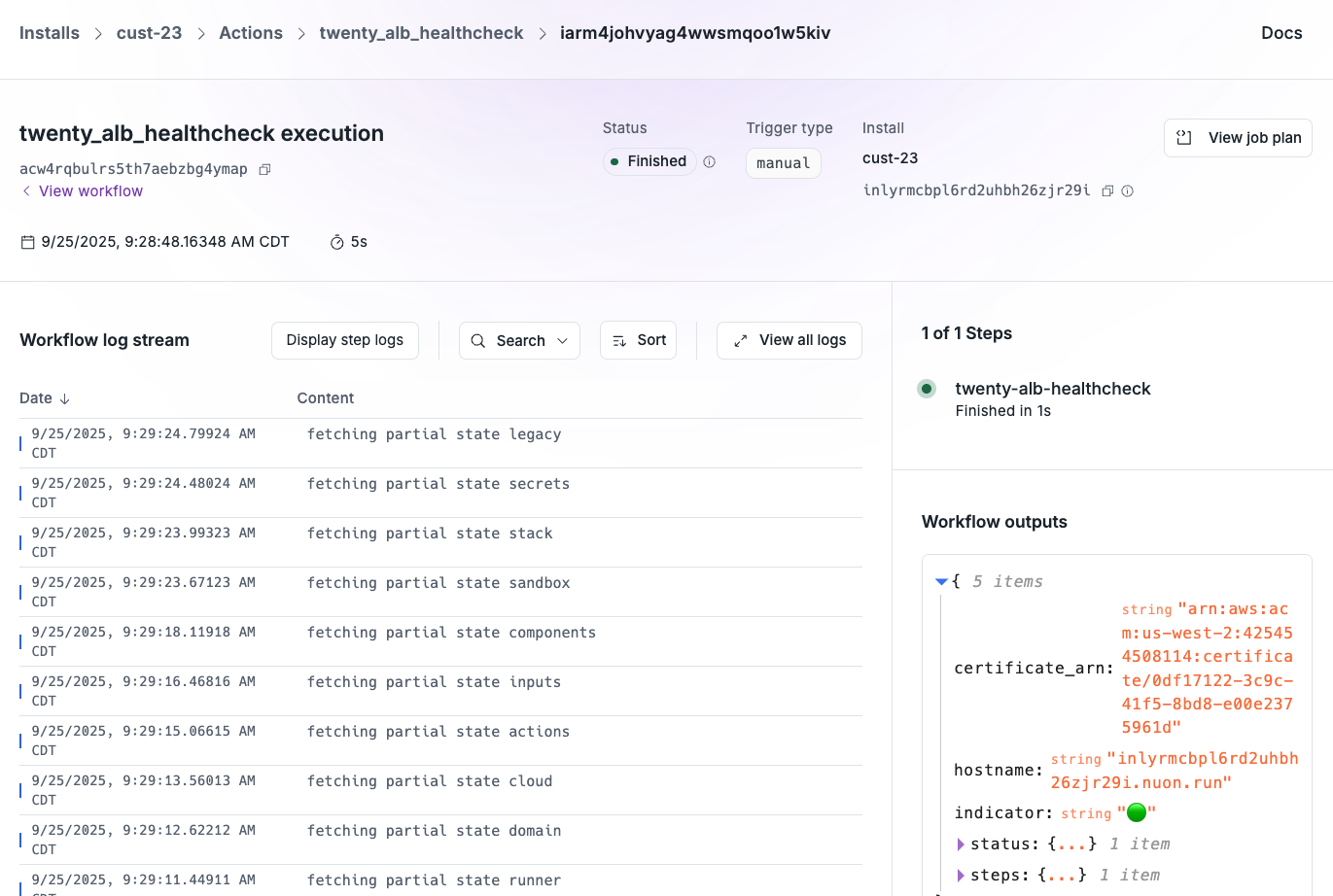1333x896 pixels.
Task: Select log row fetching partial state legacy
Action: (440, 443)
